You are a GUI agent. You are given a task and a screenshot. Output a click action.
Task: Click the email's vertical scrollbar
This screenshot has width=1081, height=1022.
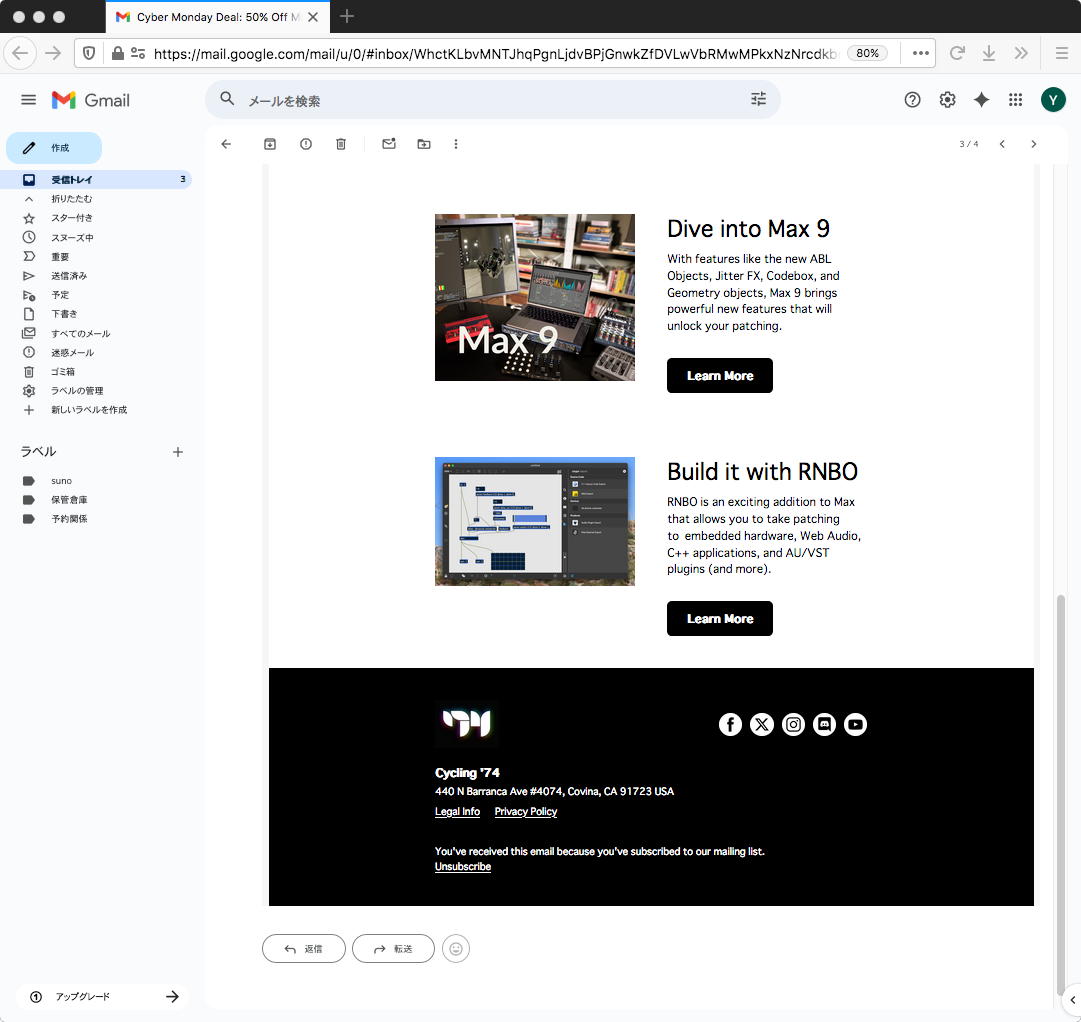pos(1061,793)
